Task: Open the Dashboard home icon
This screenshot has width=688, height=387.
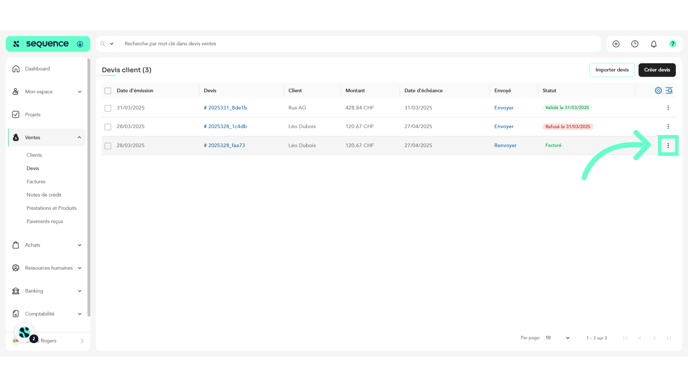Action: tap(16, 68)
